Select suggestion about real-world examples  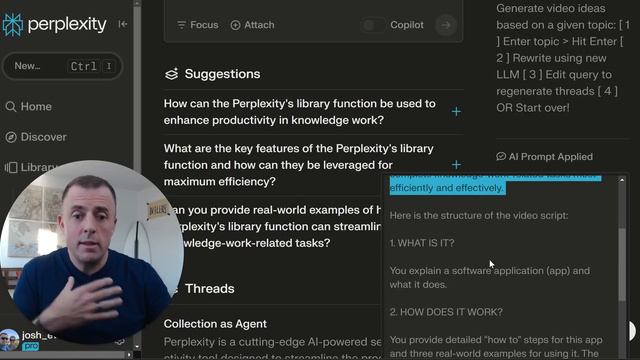[276, 227]
